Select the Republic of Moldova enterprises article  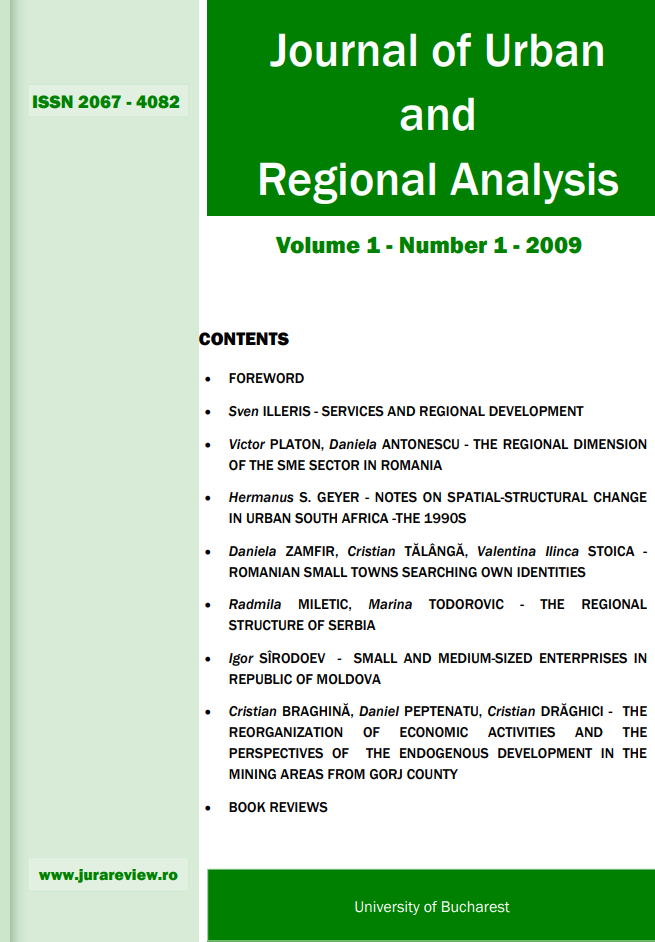point(437,668)
